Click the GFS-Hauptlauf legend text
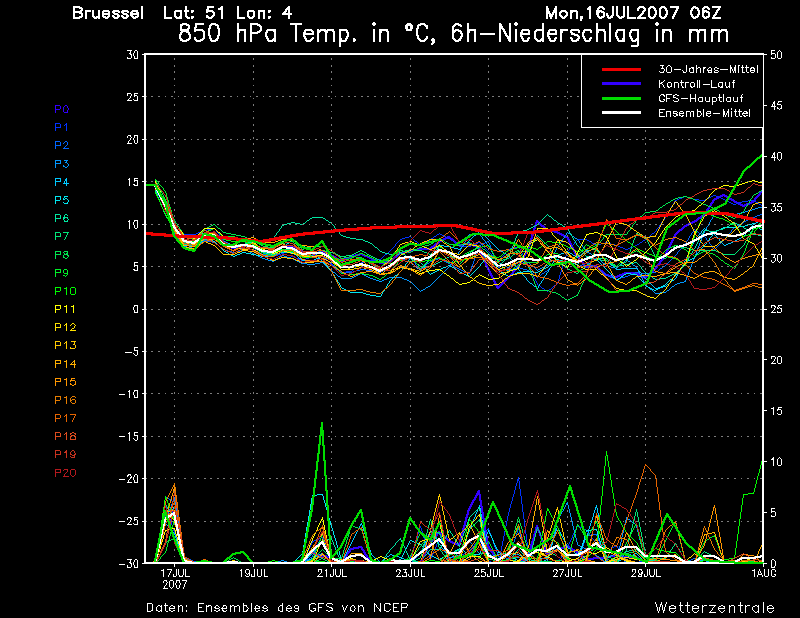Screen dimensions: 800x618 coord(701,98)
